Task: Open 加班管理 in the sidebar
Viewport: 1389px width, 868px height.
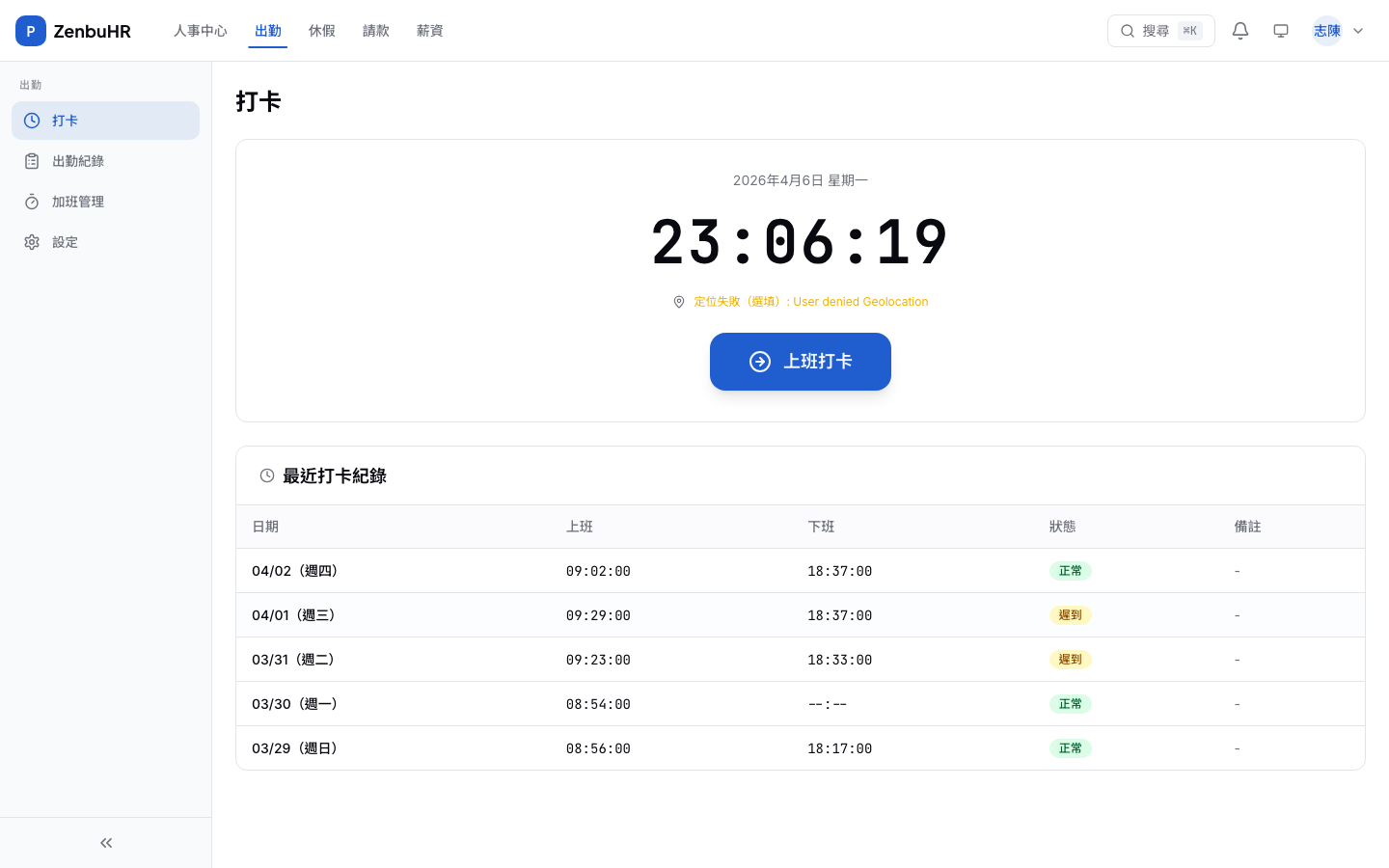Action: [x=105, y=202]
